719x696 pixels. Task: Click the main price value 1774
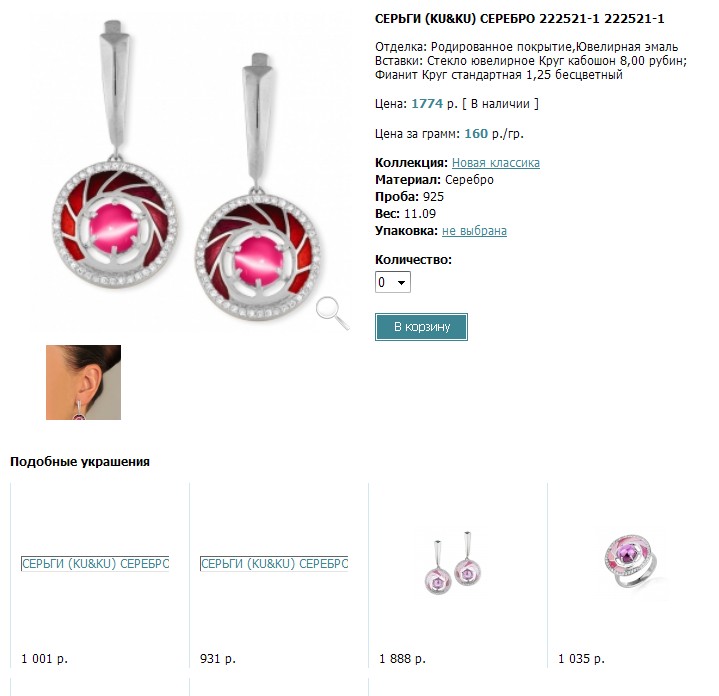tap(427, 104)
